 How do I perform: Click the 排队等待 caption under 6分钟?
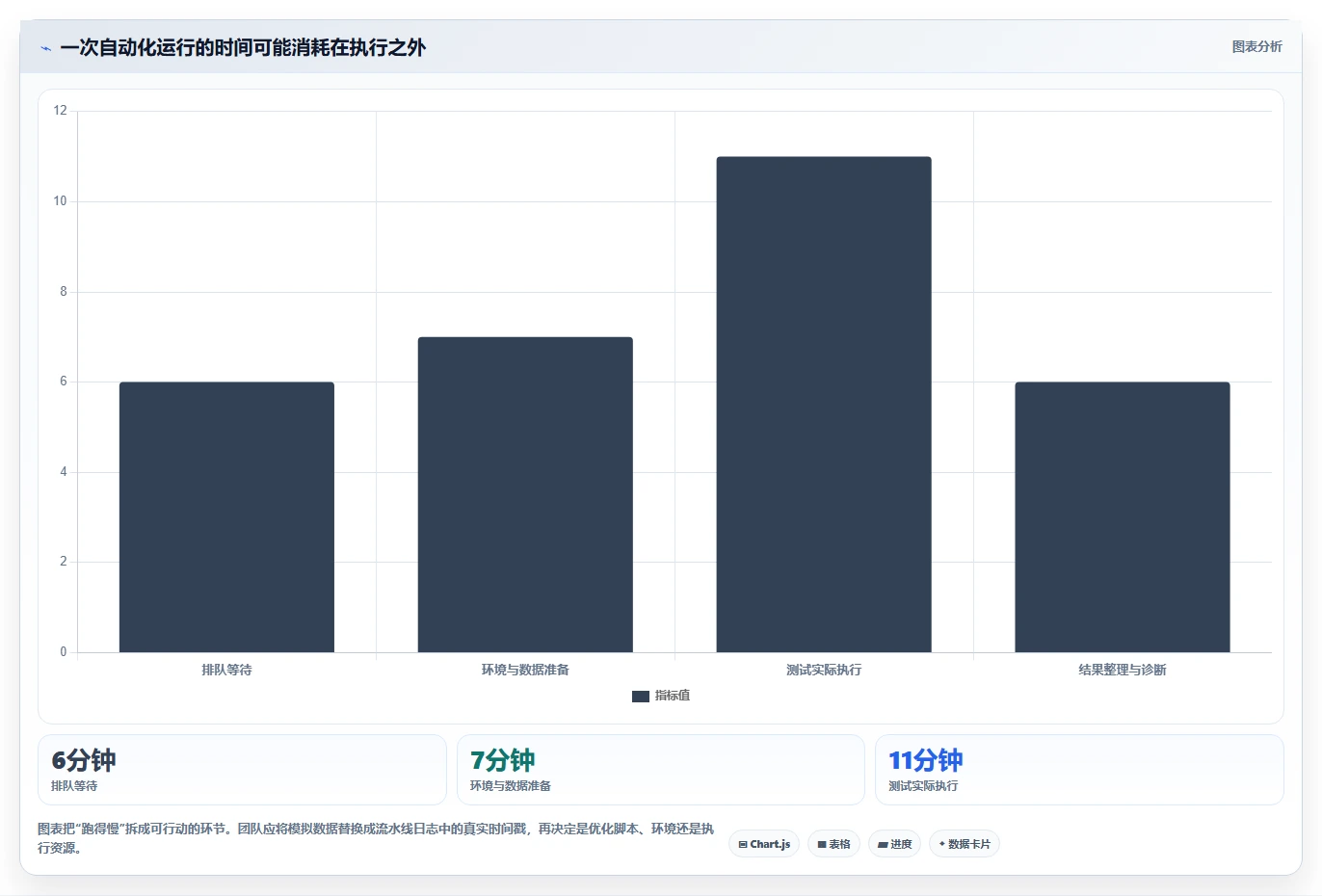pyautogui.click(x=74, y=786)
